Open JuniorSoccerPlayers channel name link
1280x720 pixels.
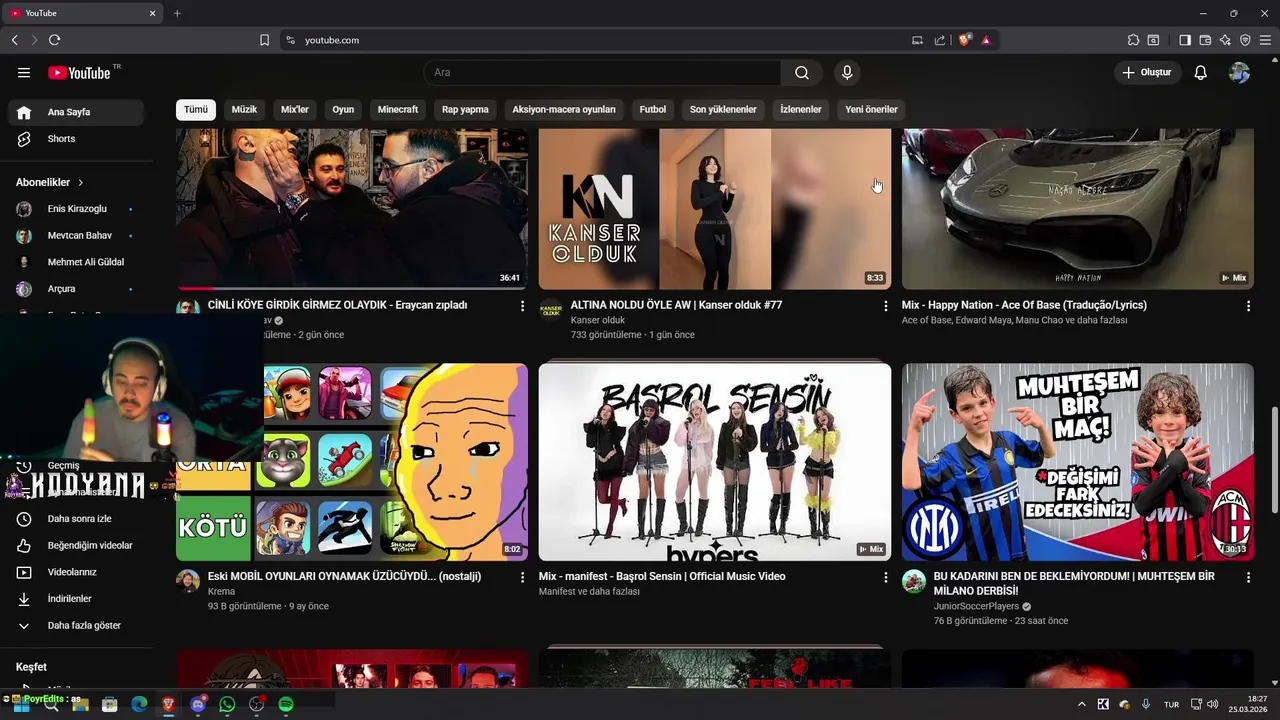pos(976,606)
